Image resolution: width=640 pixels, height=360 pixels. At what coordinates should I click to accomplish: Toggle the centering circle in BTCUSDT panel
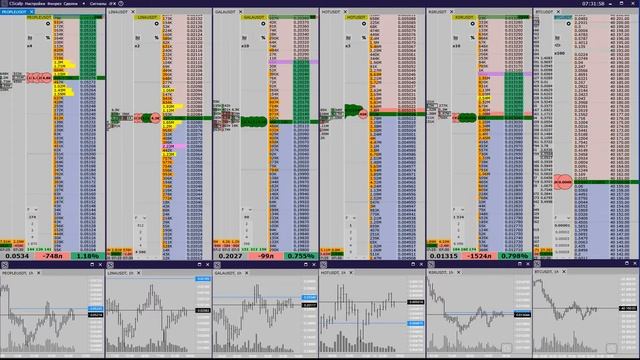click(x=568, y=24)
